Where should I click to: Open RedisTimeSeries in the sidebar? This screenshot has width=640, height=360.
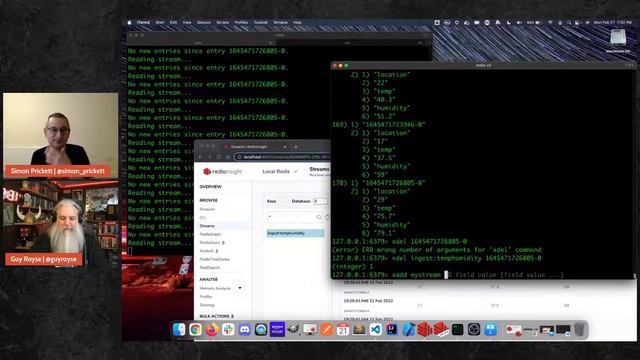click(215, 259)
